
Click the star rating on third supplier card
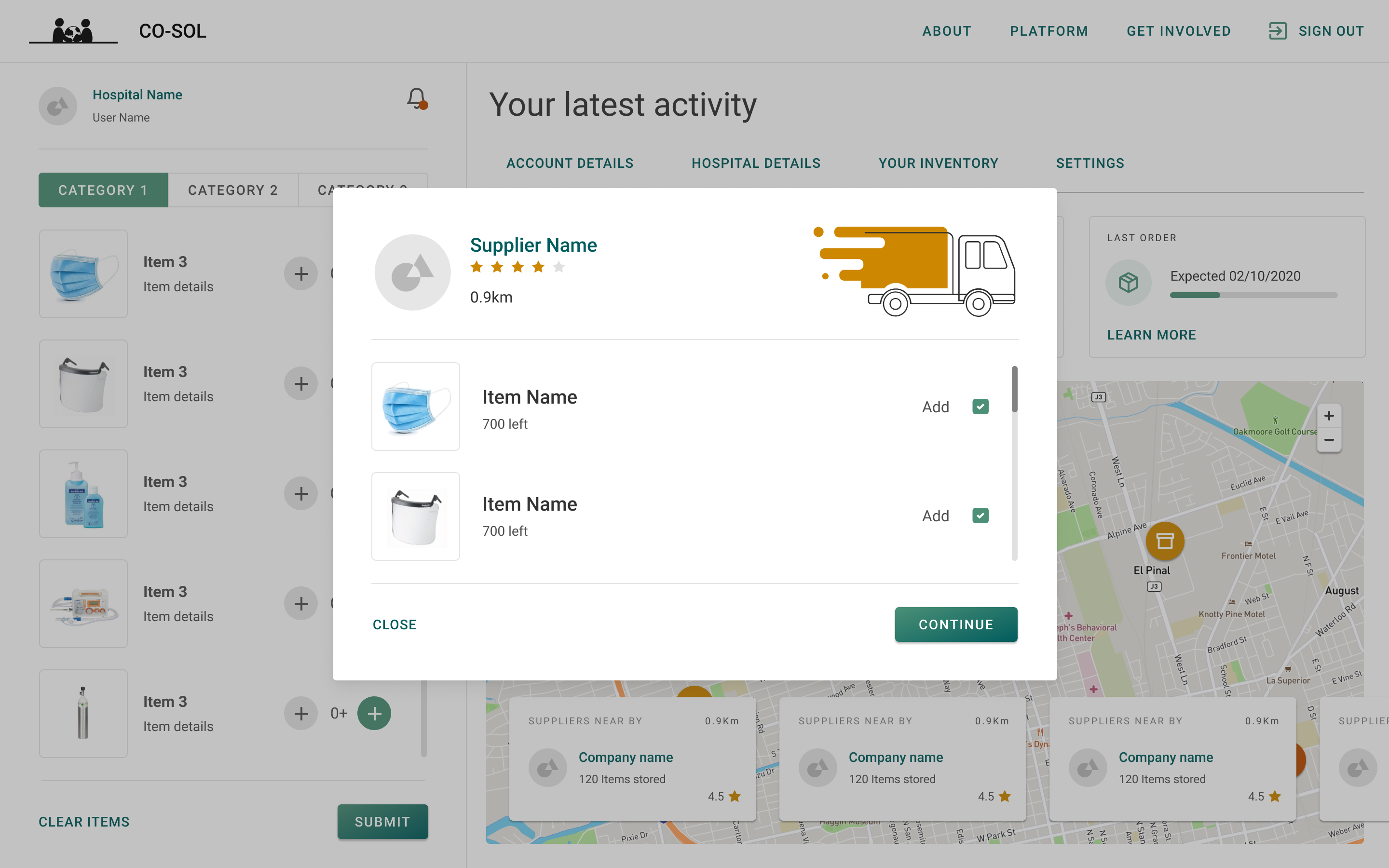(1265, 796)
